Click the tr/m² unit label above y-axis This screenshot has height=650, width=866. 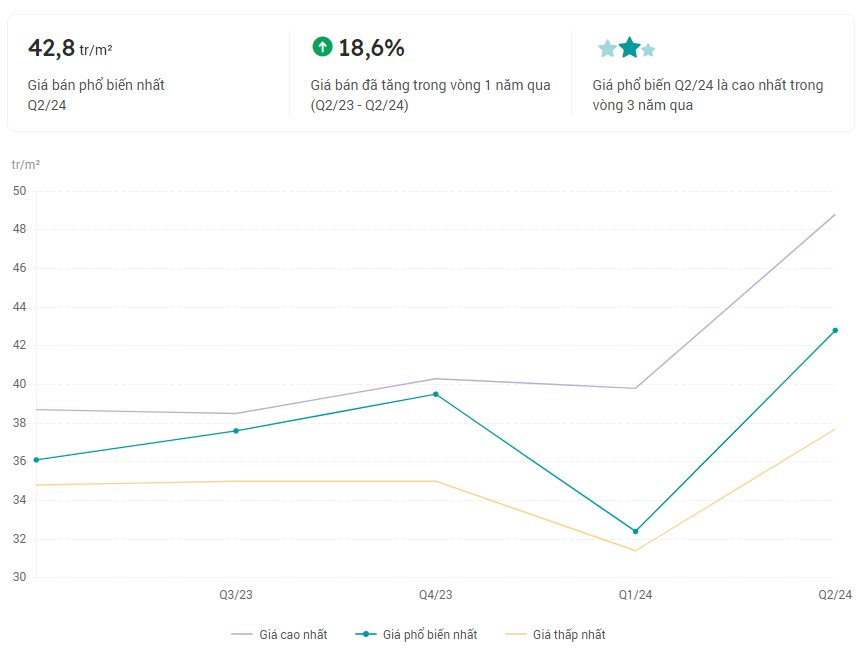[26, 164]
